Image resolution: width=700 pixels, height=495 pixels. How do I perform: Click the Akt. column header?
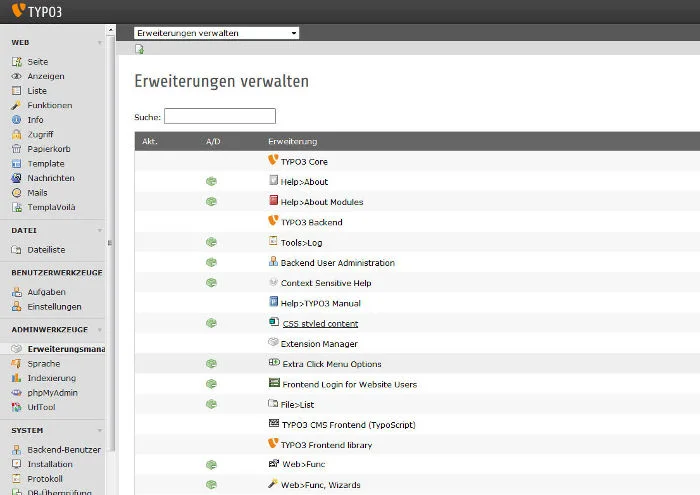coord(150,141)
